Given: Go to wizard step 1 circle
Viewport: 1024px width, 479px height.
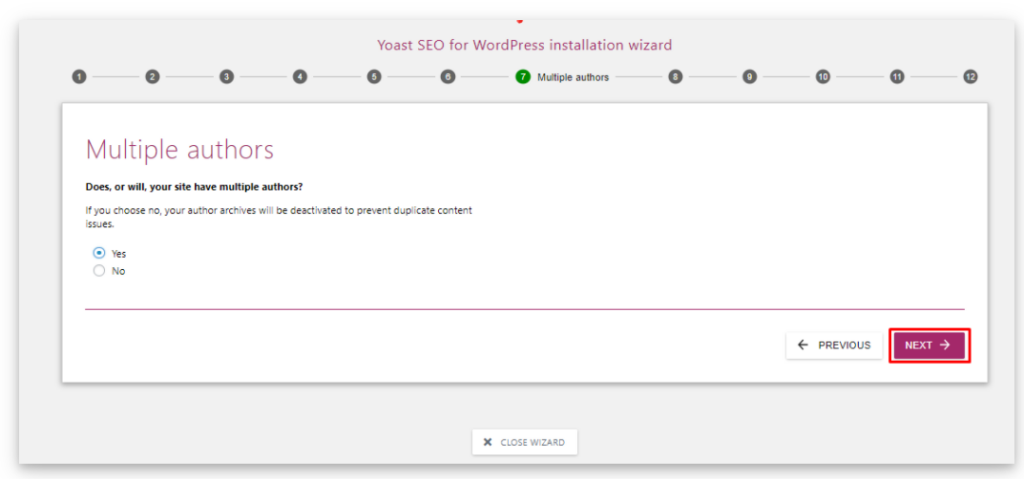Looking at the screenshot, I should point(79,77).
